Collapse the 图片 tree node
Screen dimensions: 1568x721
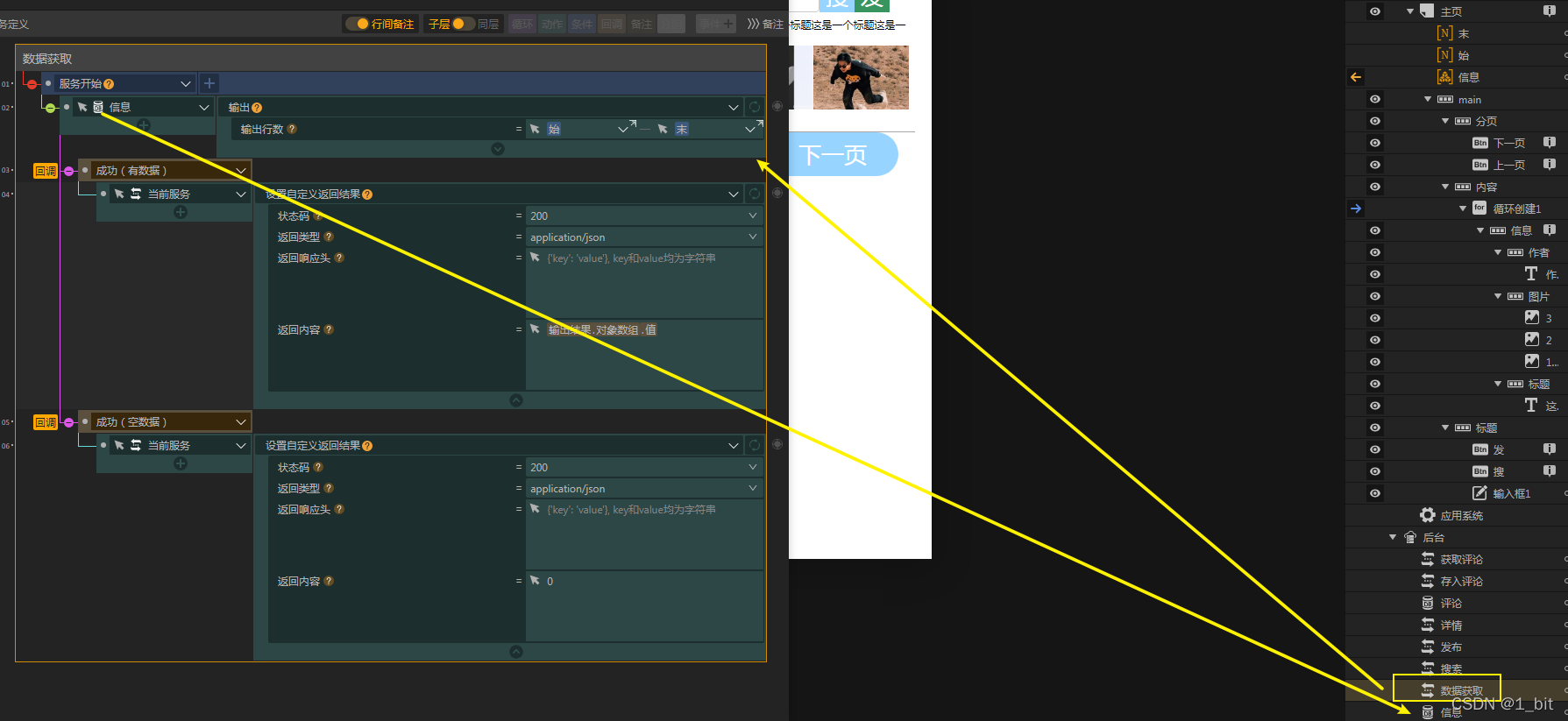click(1498, 296)
